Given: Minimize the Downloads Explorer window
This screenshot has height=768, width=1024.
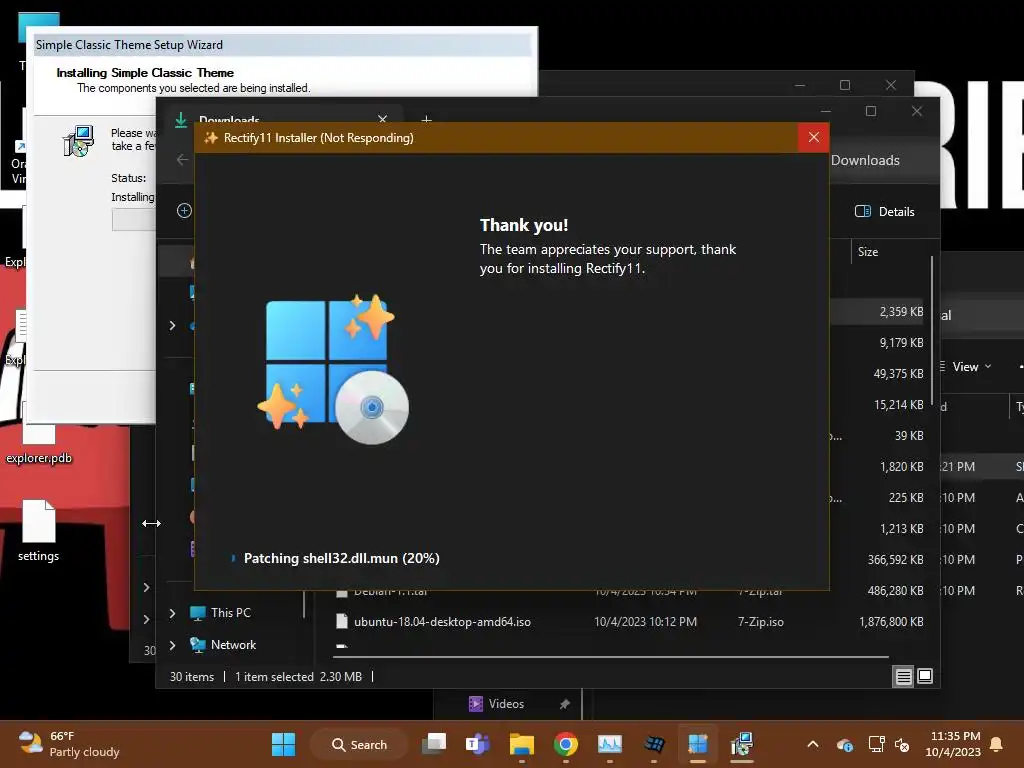Looking at the screenshot, I should point(825,111).
